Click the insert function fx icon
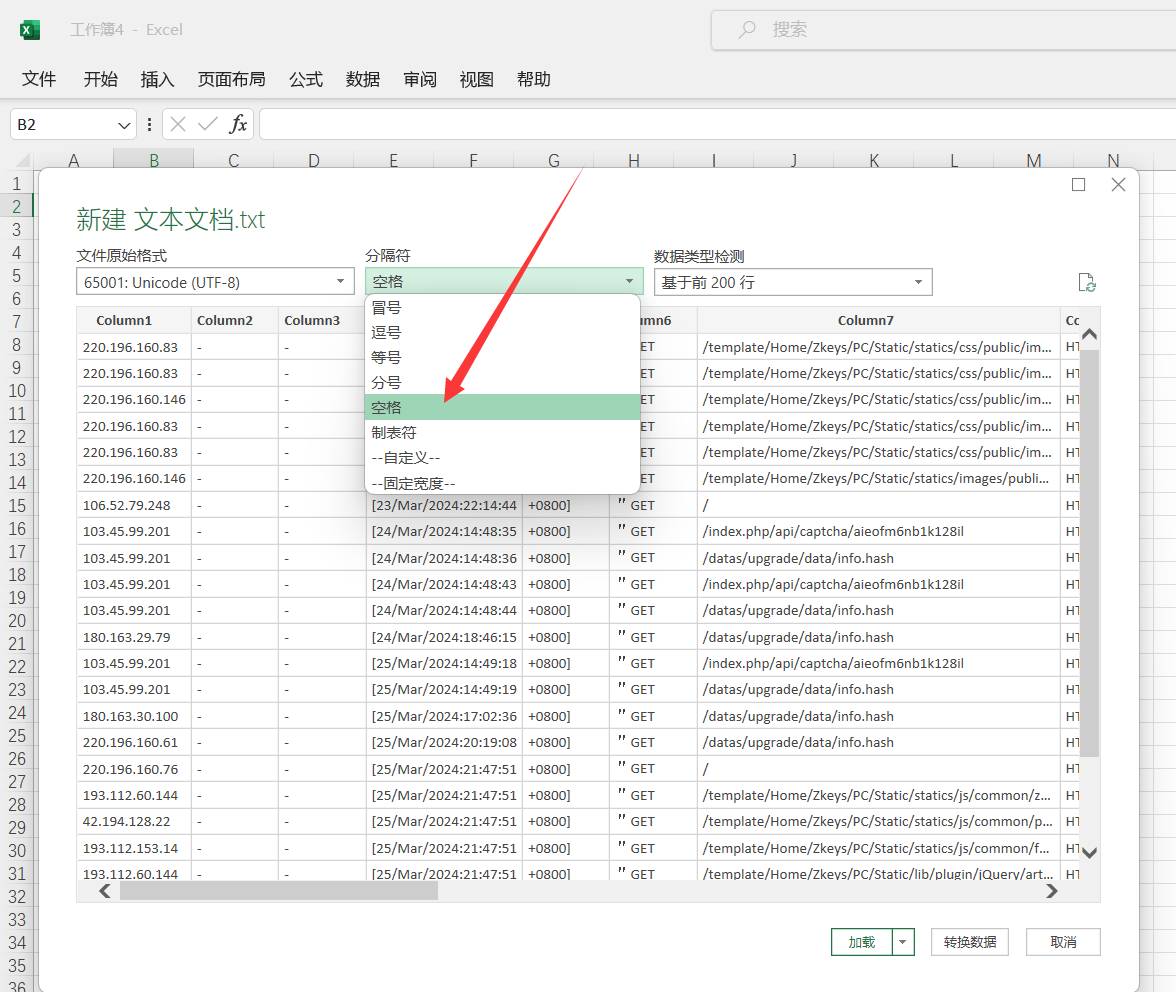 click(x=238, y=124)
